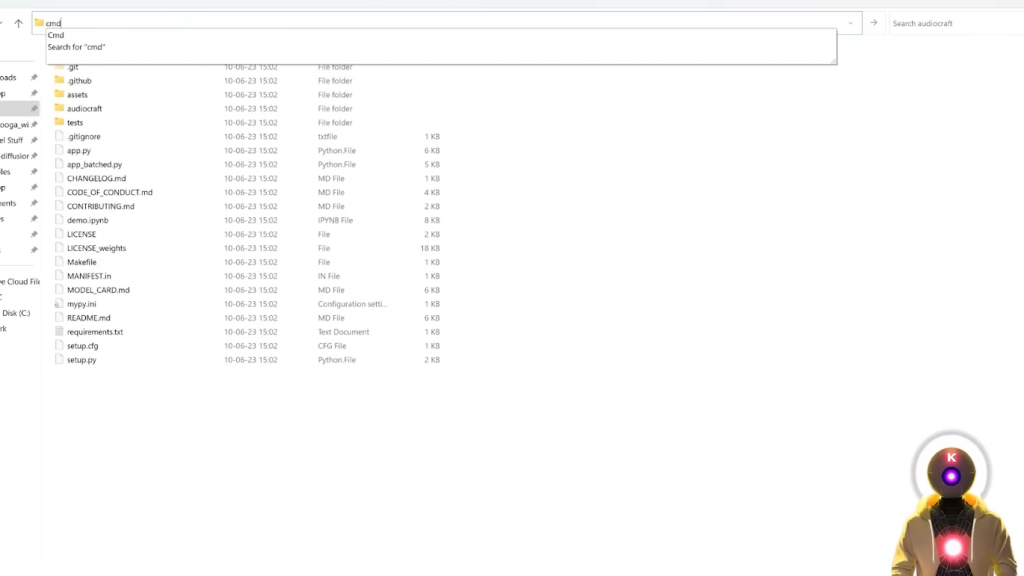
Task: Select the file name LICENSE_weights
Action: tap(96, 248)
